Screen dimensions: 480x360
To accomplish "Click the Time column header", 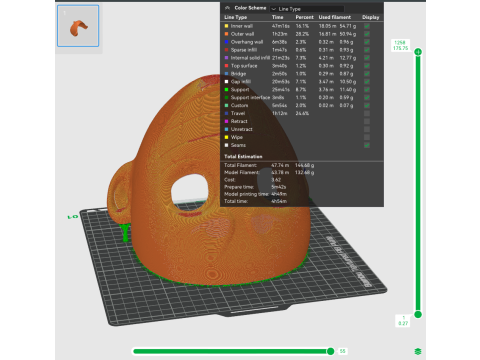I will (x=277, y=17).
